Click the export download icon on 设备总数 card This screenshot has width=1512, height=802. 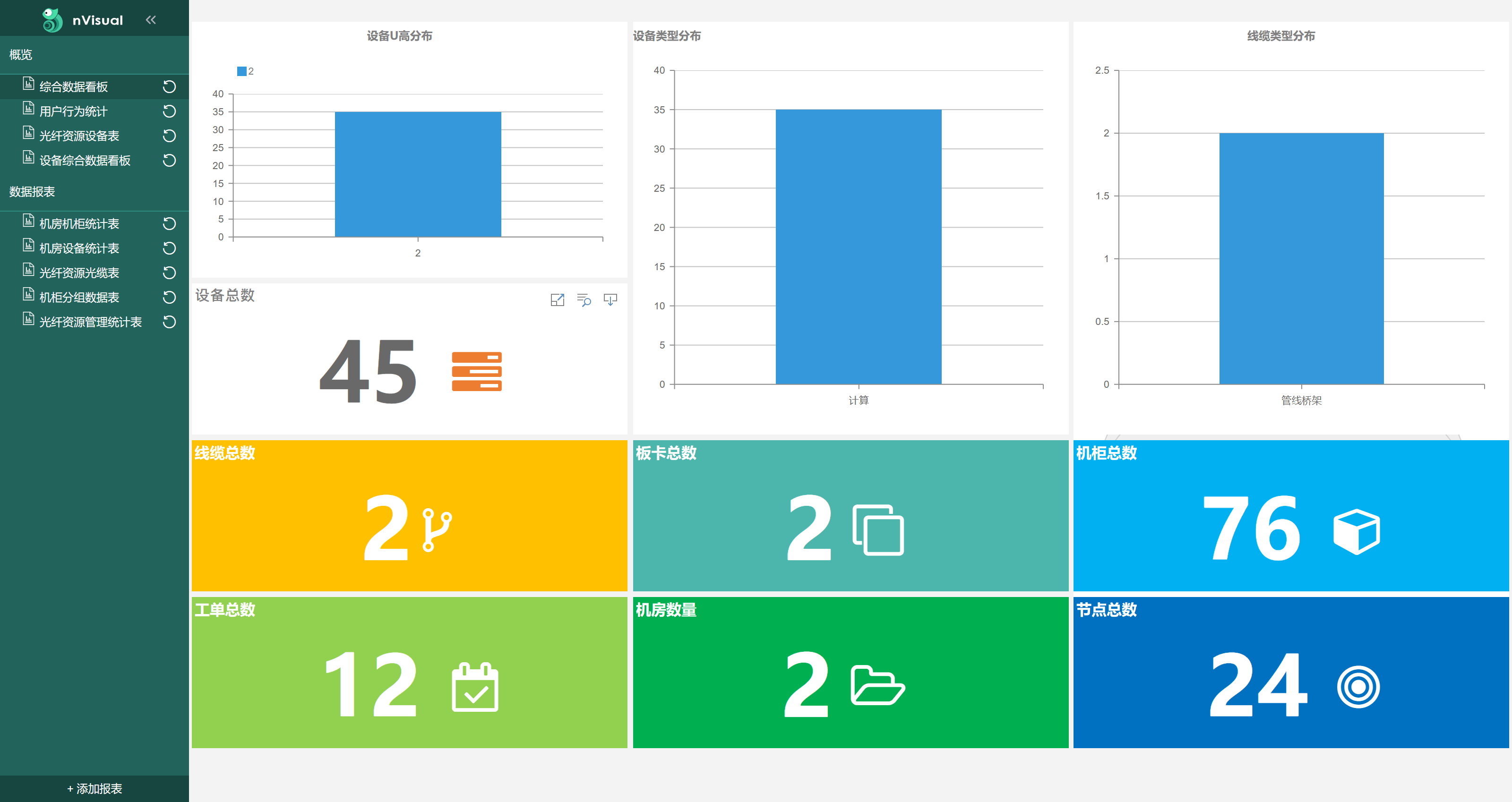[x=610, y=300]
